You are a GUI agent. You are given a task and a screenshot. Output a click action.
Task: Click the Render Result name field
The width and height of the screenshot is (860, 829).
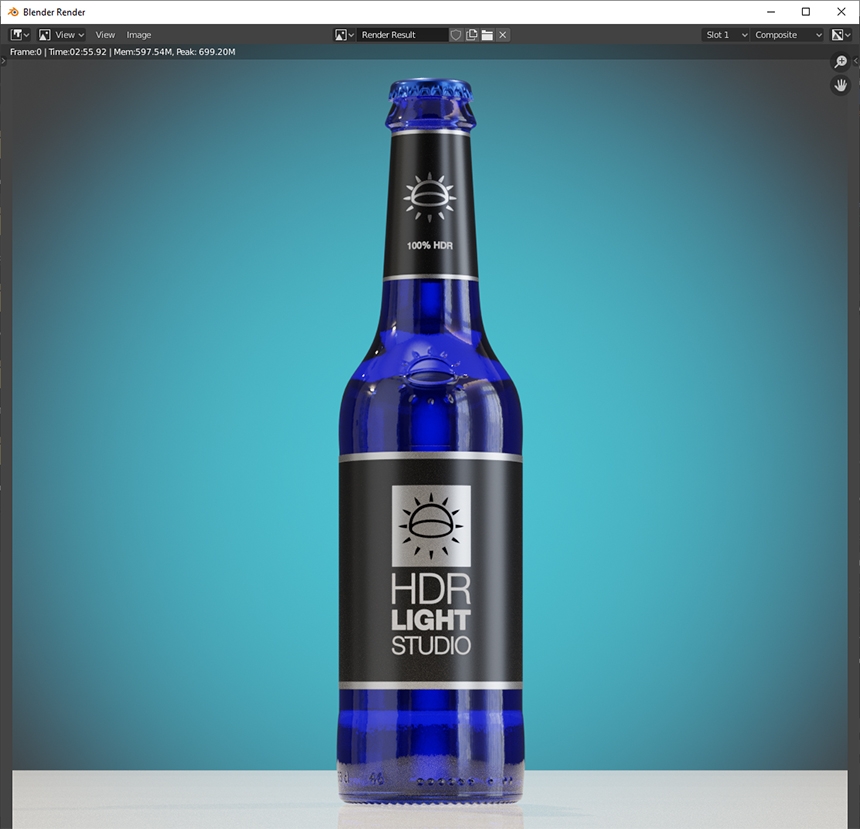coord(402,35)
